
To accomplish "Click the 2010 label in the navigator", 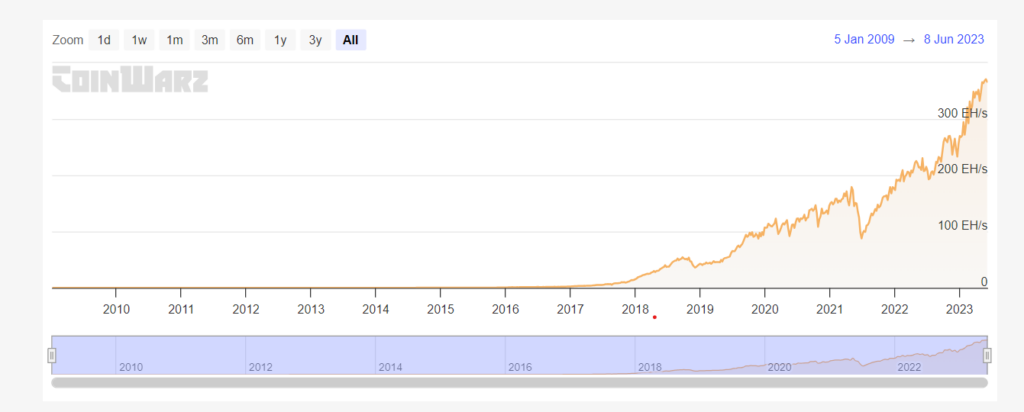I will 131,368.
